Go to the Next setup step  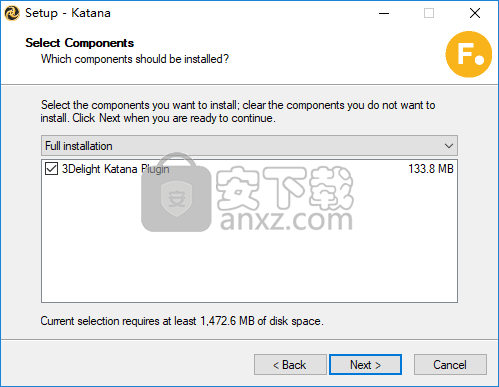(365, 365)
